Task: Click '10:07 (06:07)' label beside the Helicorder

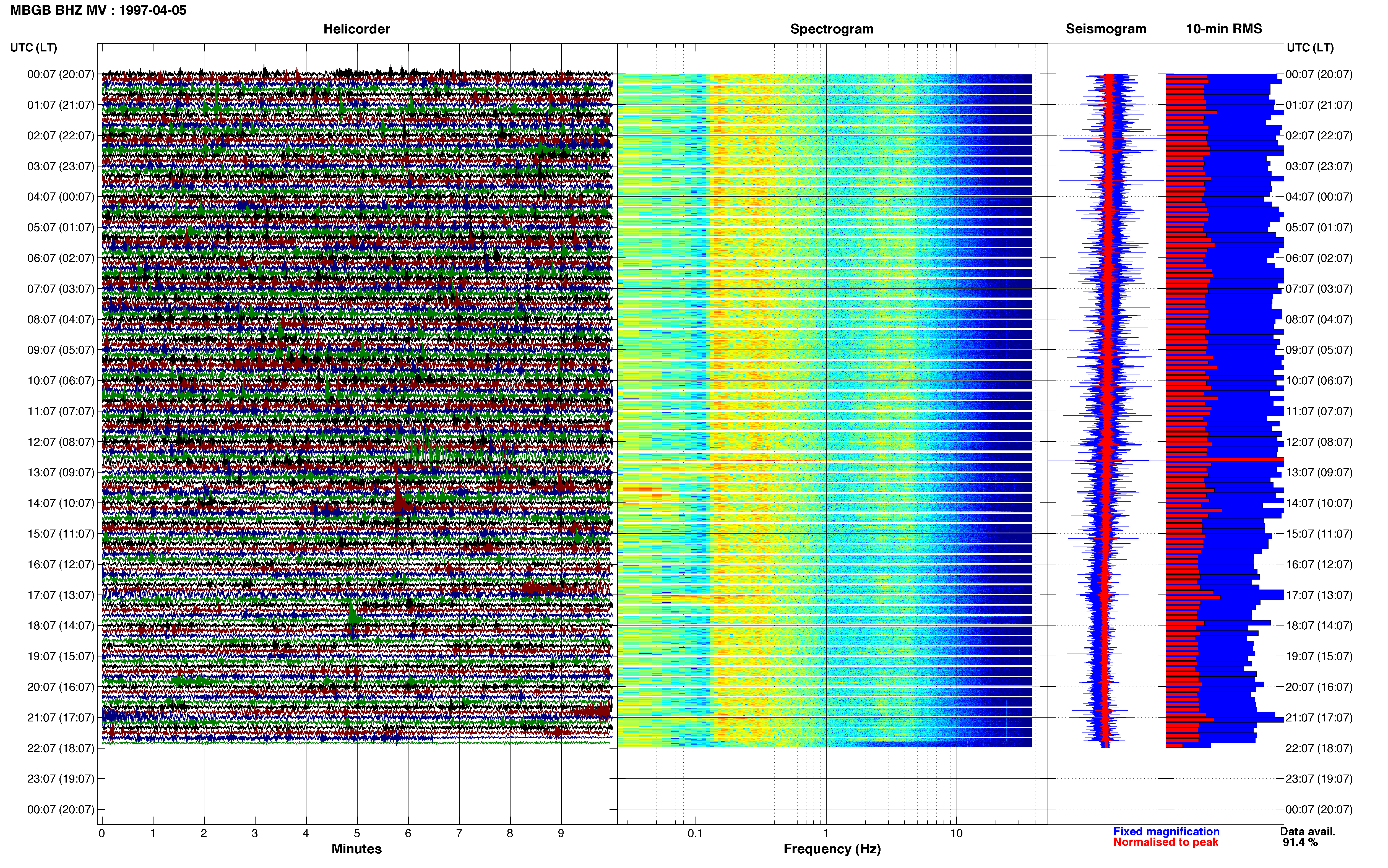Action: pyautogui.click(x=61, y=380)
